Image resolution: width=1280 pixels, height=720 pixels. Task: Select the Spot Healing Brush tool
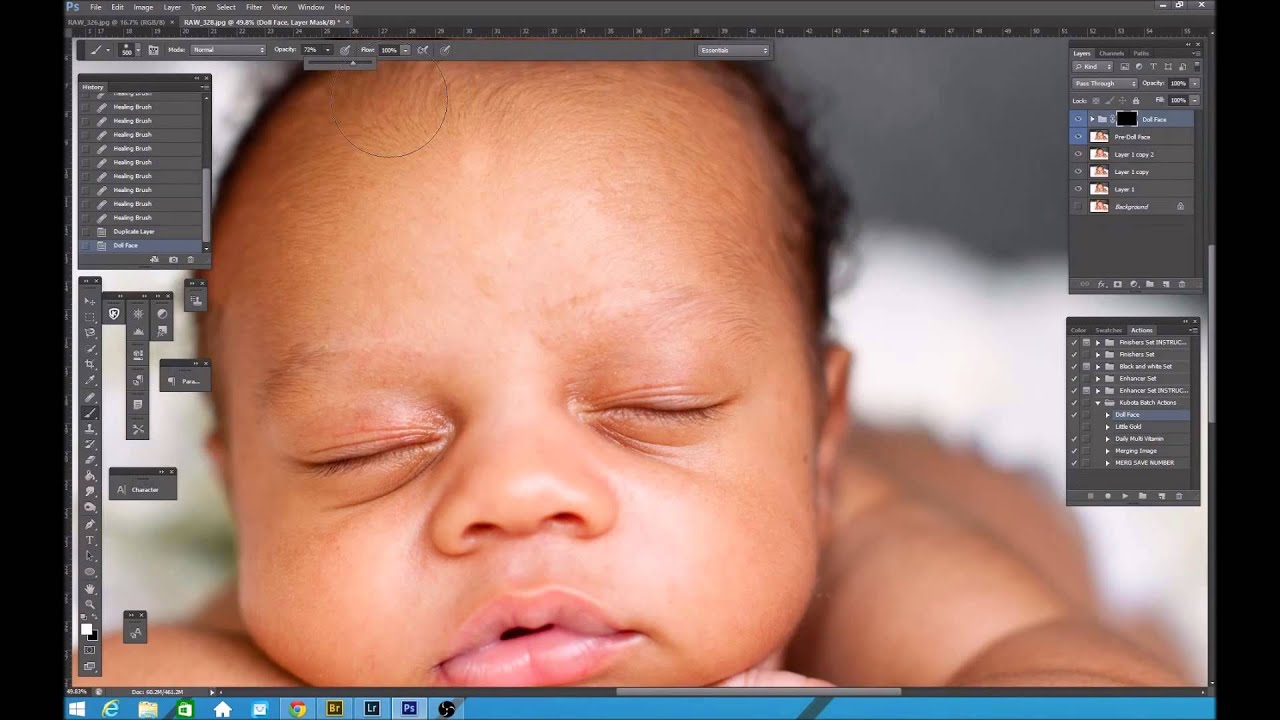[90, 398]
